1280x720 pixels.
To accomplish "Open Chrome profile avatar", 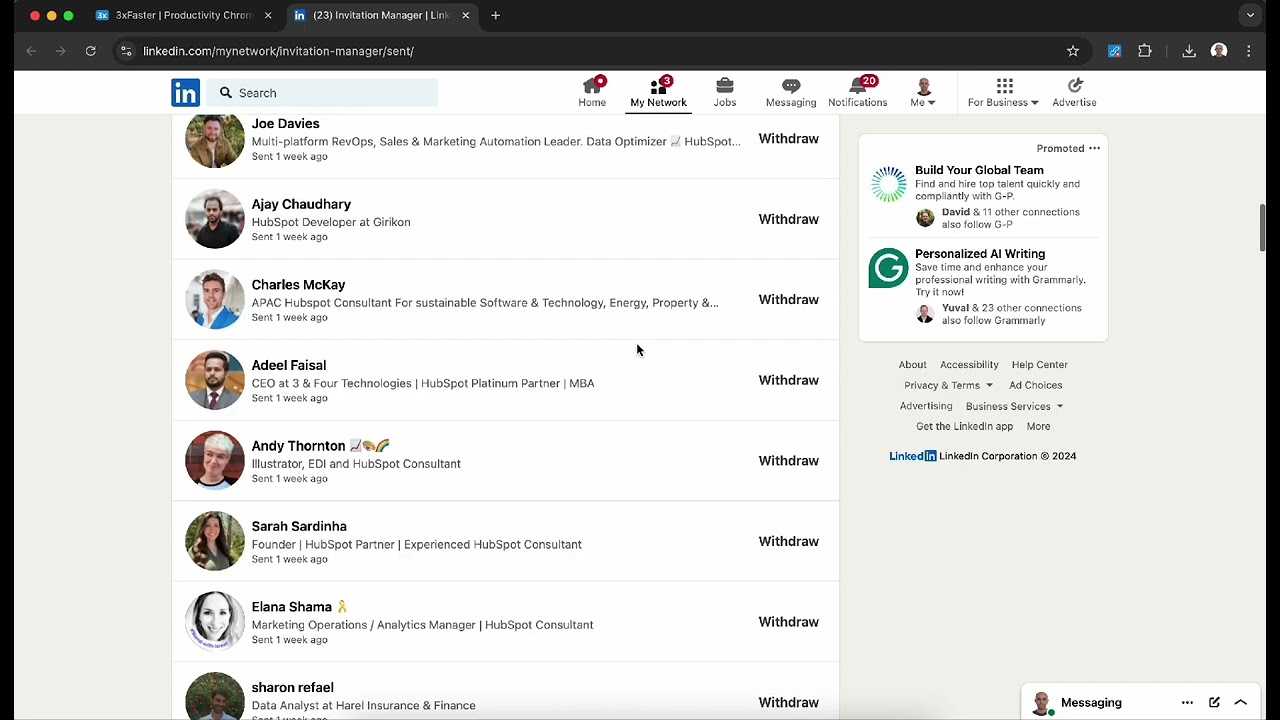I will 1219,51.
